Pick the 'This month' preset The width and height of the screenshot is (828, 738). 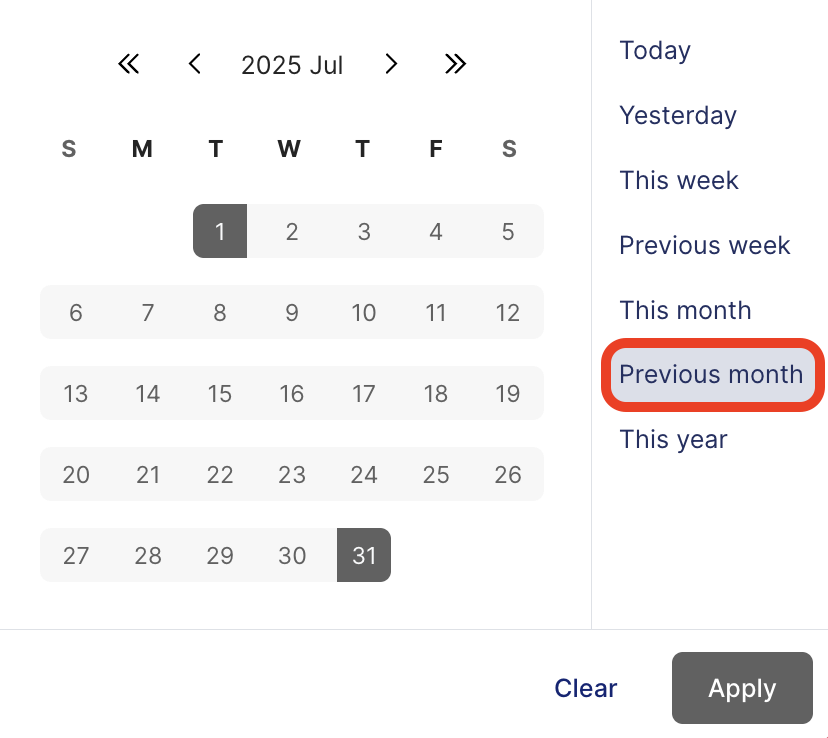click(x=685, y=310)
